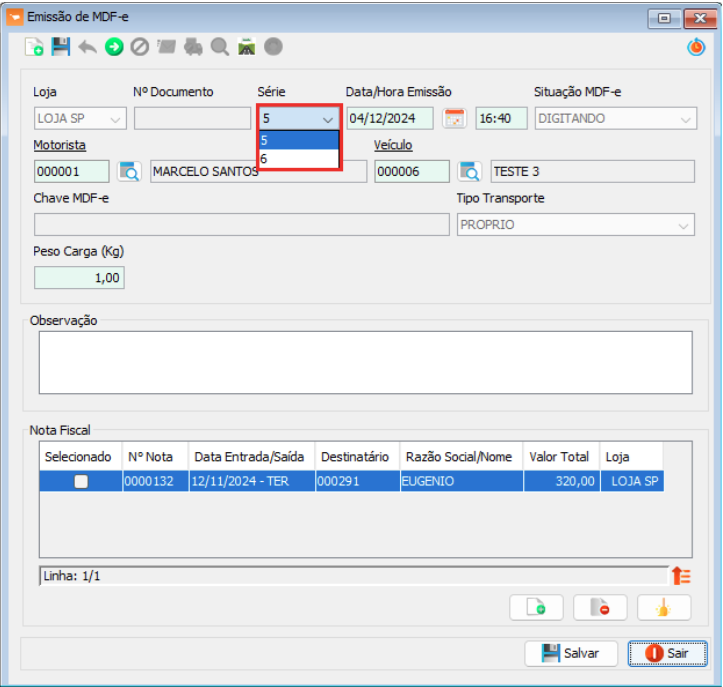The image size is (723, 687).
Task: Click the Valor Total column header
Action: [559, 456]
